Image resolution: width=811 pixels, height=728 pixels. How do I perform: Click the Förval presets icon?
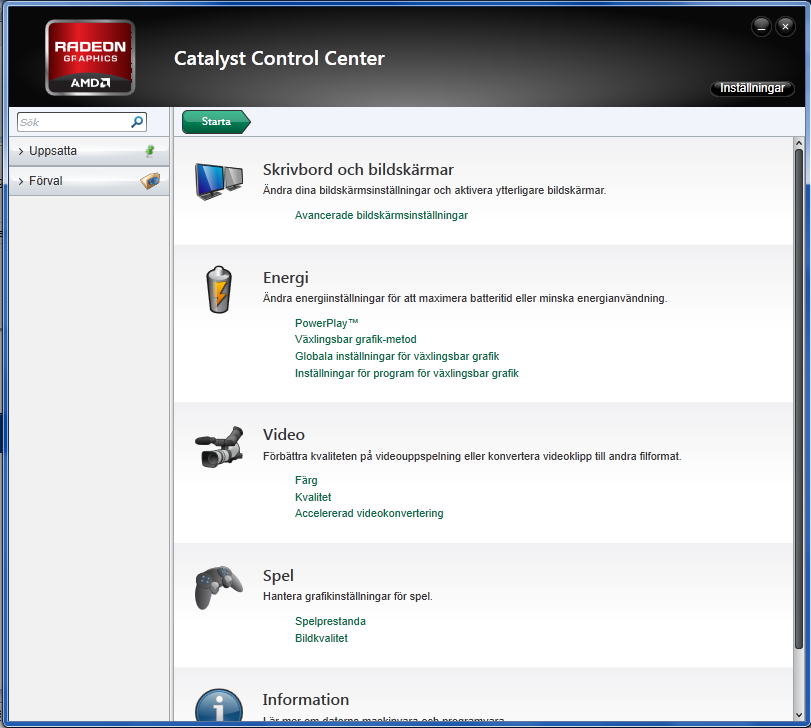[150, 181]
